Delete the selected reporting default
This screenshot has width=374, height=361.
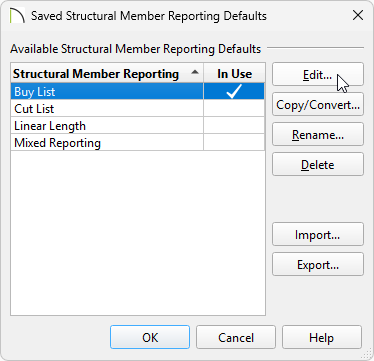[318, 164]
